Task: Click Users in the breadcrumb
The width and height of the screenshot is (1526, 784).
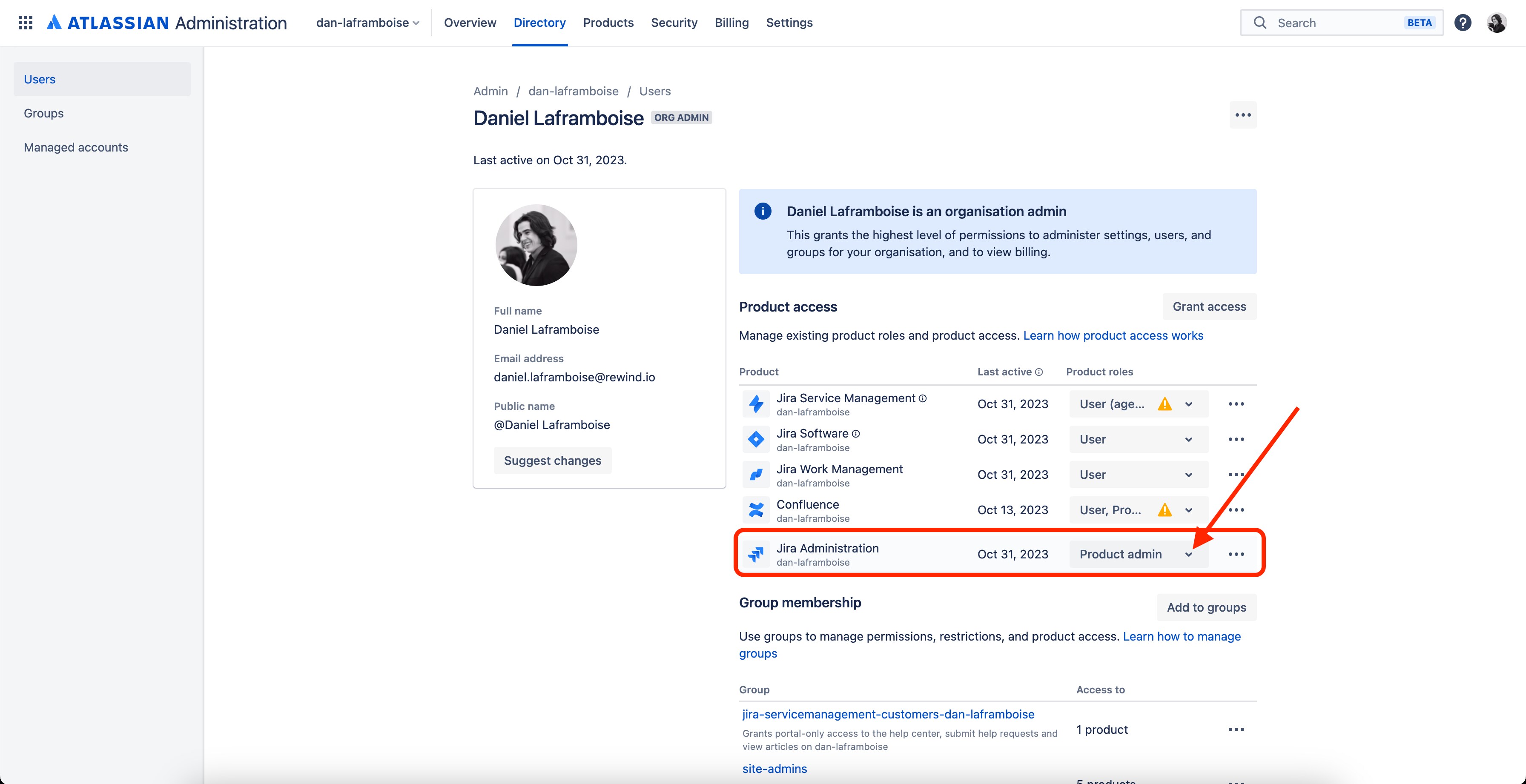Action: click(654, 91)
